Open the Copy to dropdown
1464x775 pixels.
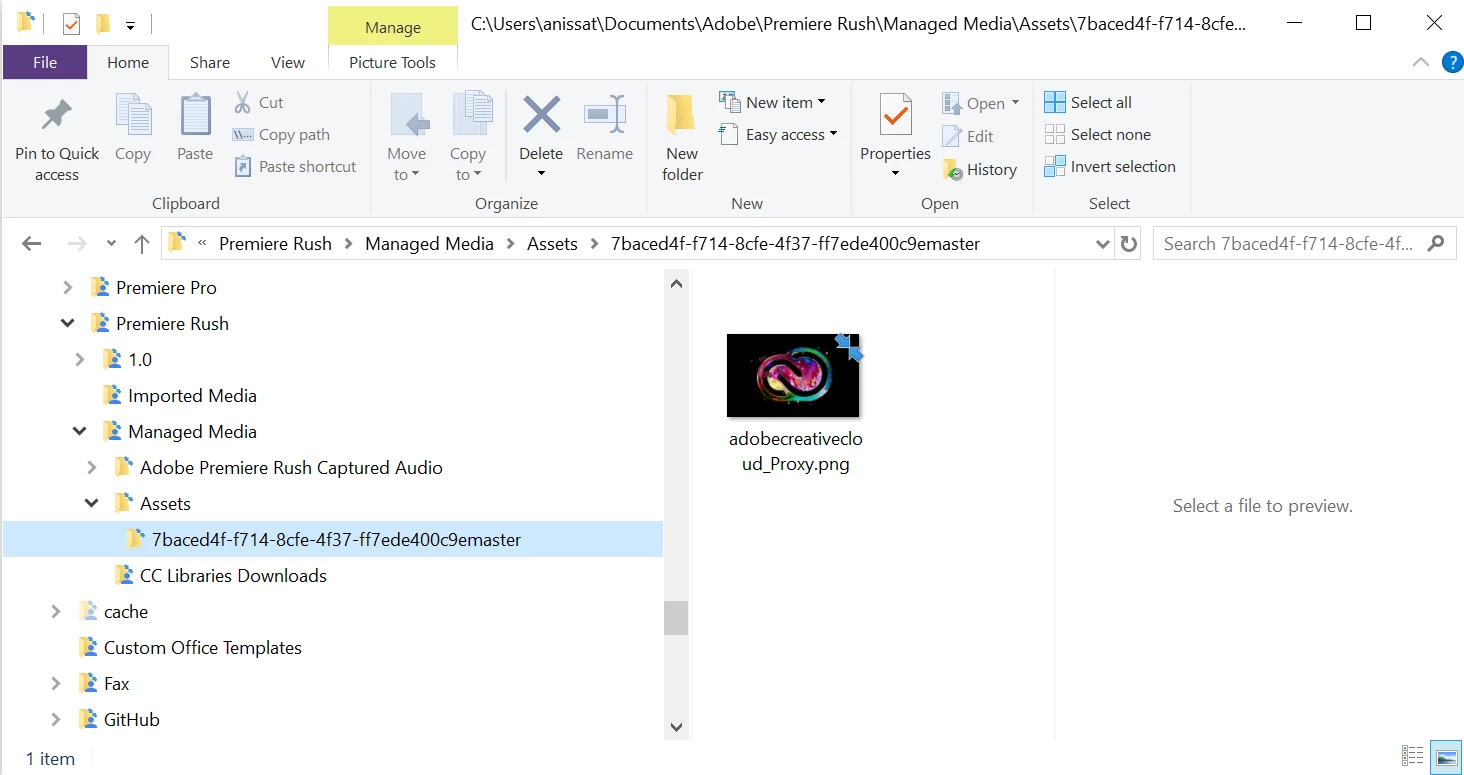pyautogui.click(x=467, y=164)
